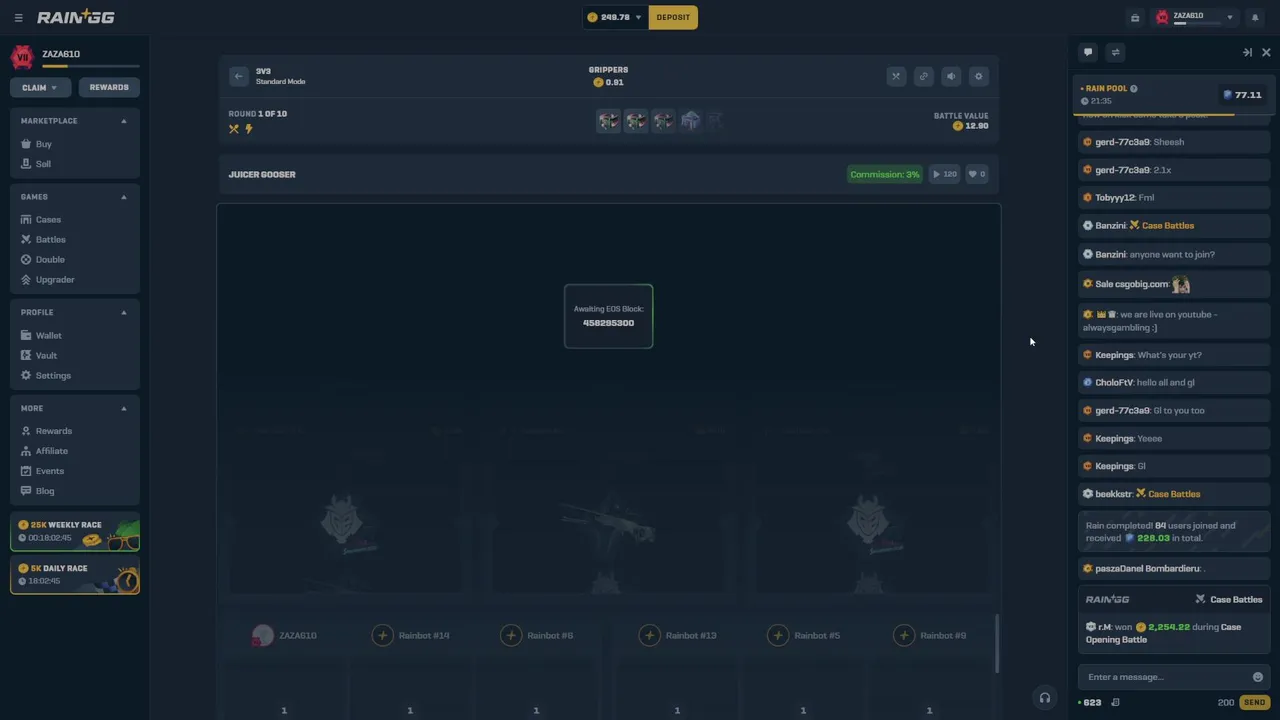
Task: Collapse the chat panel with the arrow-bar icon
Action: tap(1247, 52)
